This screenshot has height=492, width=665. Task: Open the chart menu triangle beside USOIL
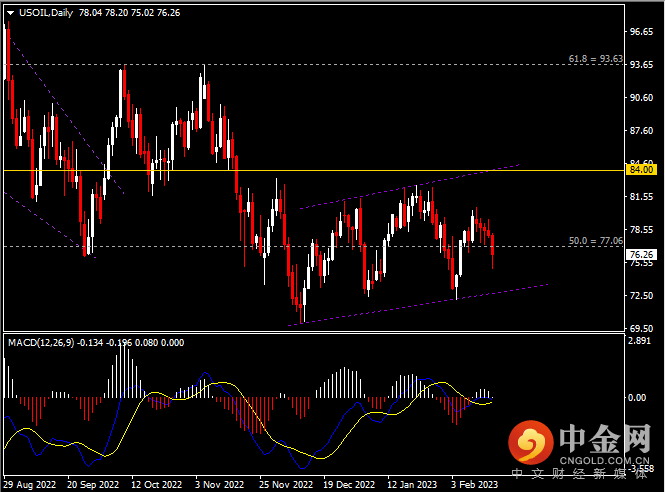pos(10,9)
